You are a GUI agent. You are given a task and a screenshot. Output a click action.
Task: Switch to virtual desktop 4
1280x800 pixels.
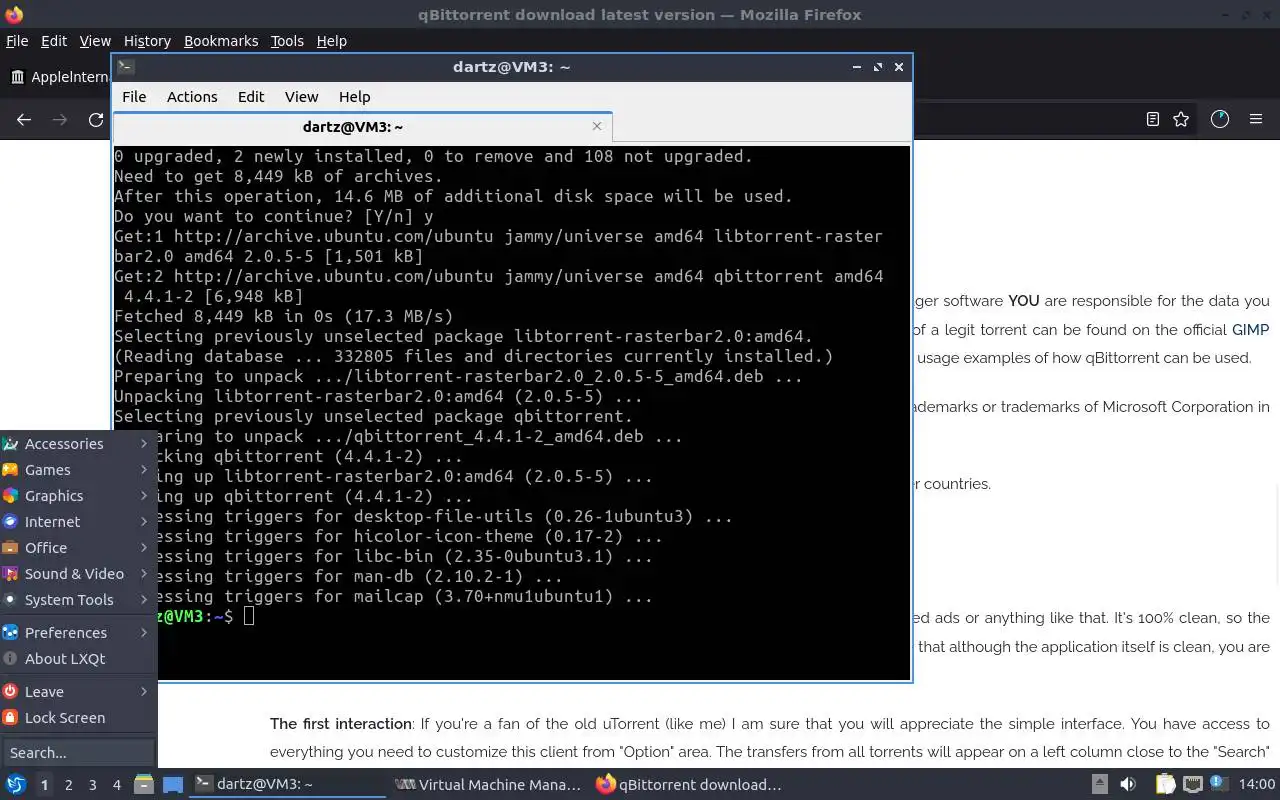[116, 785]
